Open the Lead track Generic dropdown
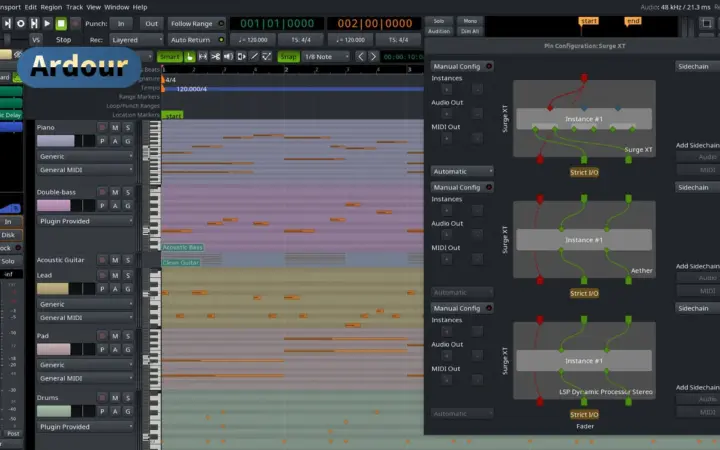Screen dimensions: 720x450 [x=85, y=304]
